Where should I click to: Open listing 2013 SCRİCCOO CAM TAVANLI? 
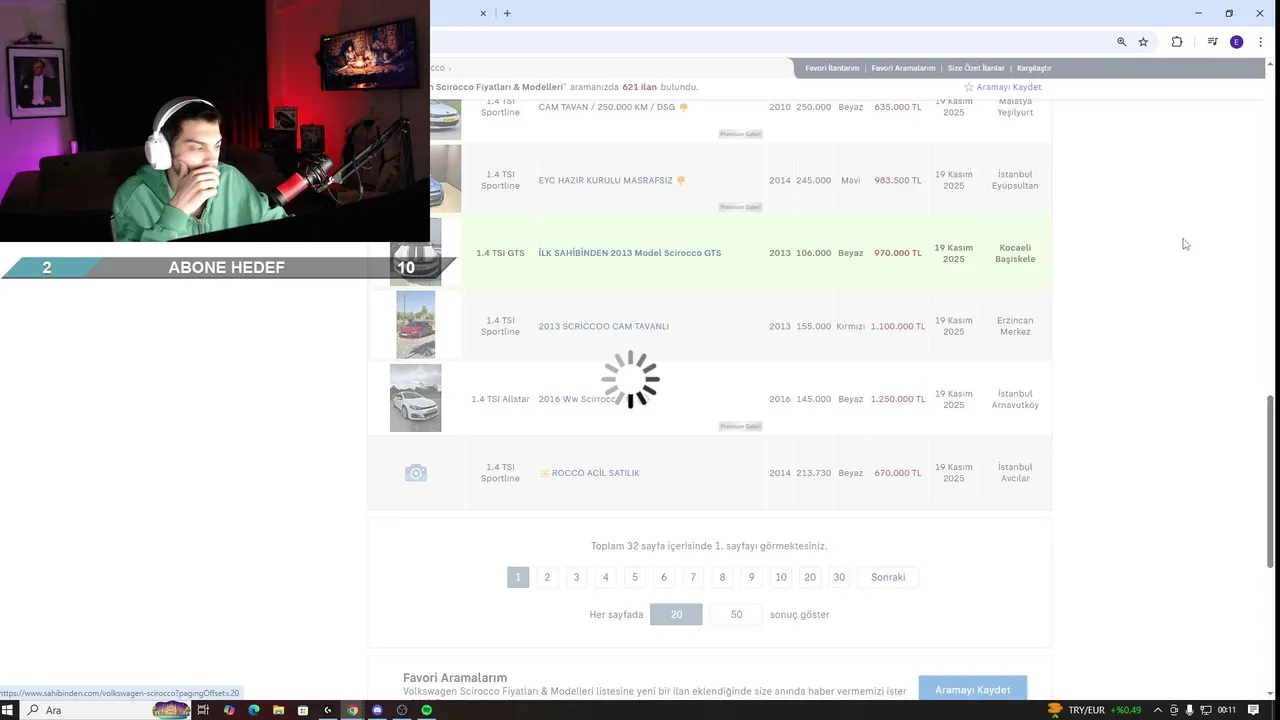604,326
